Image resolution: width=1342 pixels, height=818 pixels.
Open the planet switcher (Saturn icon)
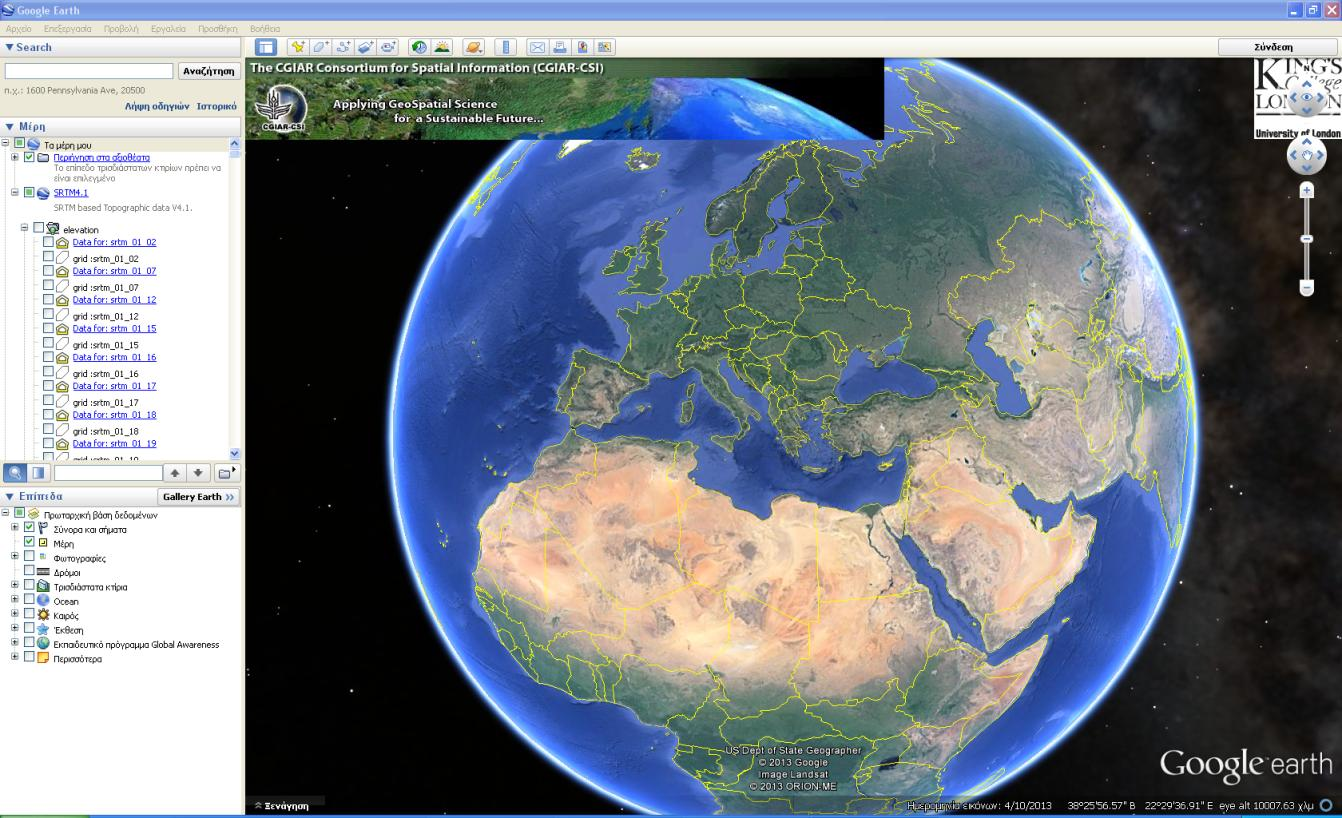(x=473, y=47)
